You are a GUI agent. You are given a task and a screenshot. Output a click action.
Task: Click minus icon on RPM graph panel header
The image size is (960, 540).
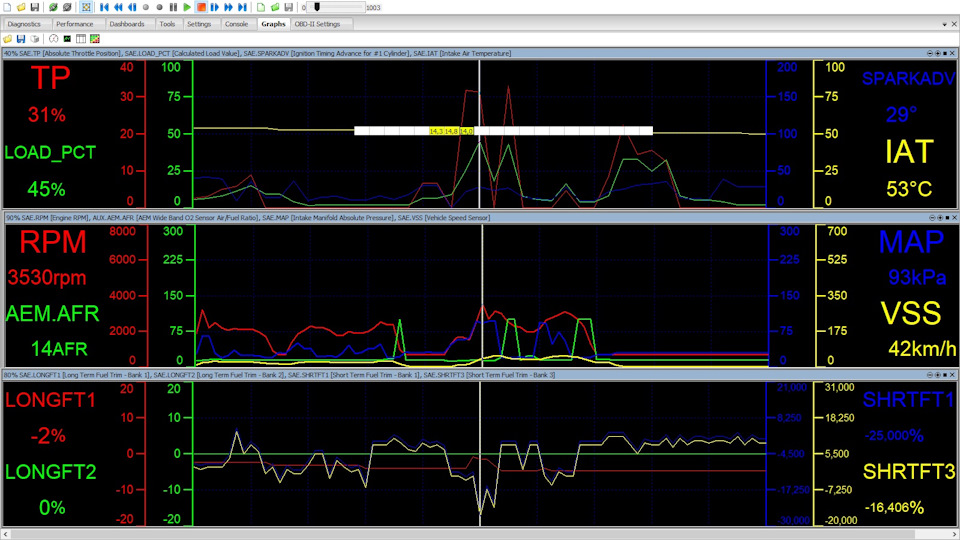[932, 217]
